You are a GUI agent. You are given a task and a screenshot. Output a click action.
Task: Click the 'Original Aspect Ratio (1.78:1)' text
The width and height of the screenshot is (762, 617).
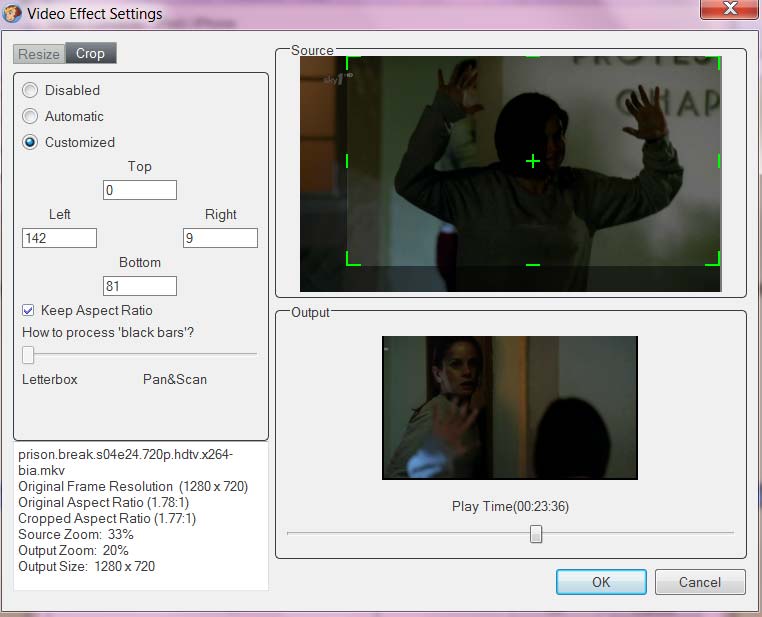(x=104, y=502)
